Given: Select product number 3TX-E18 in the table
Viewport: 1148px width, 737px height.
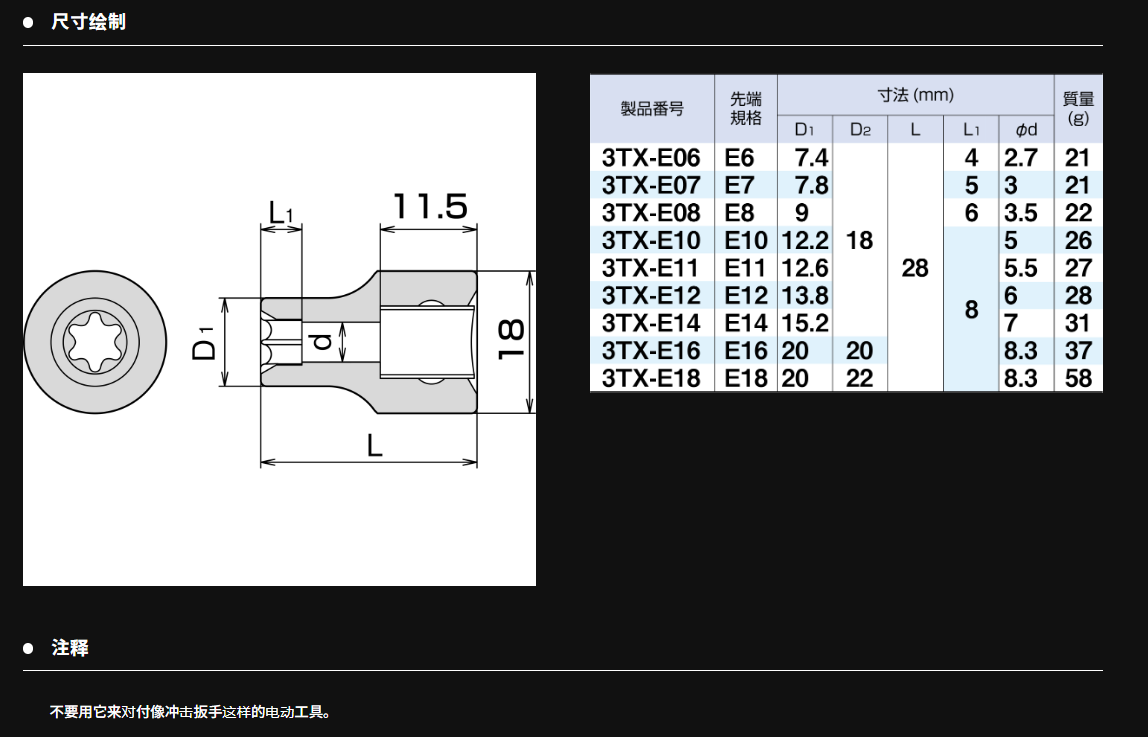Looking at the screenshot, I should click(x=651, y=378).
